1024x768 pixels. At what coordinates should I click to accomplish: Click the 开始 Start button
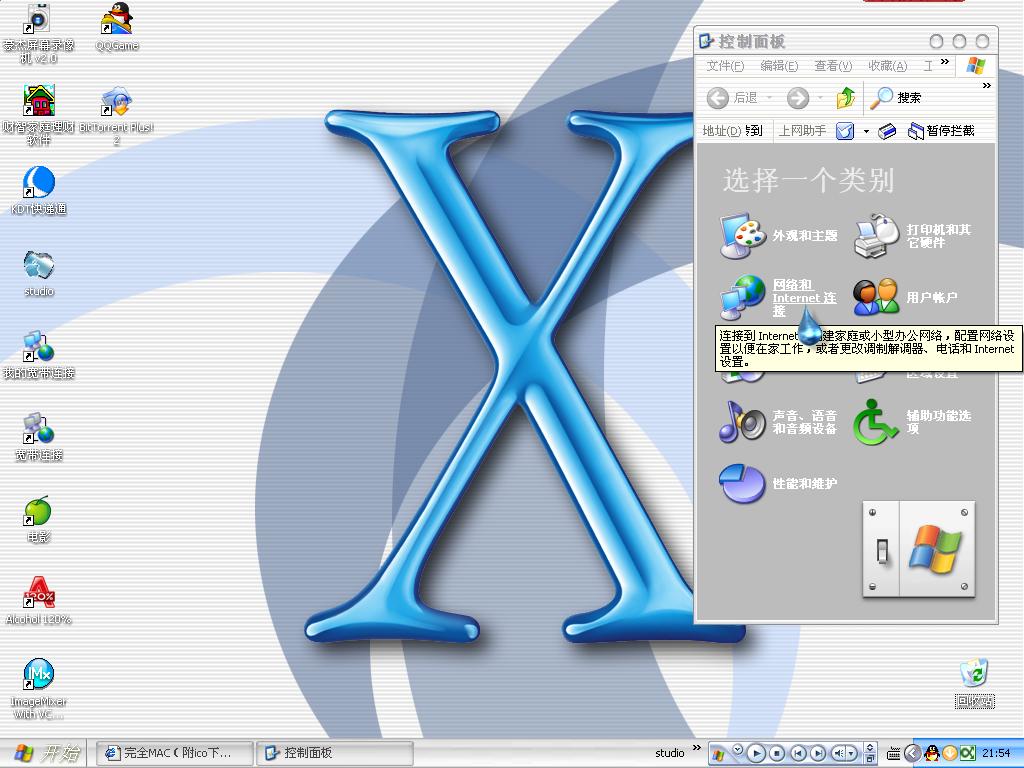point(46,754)
